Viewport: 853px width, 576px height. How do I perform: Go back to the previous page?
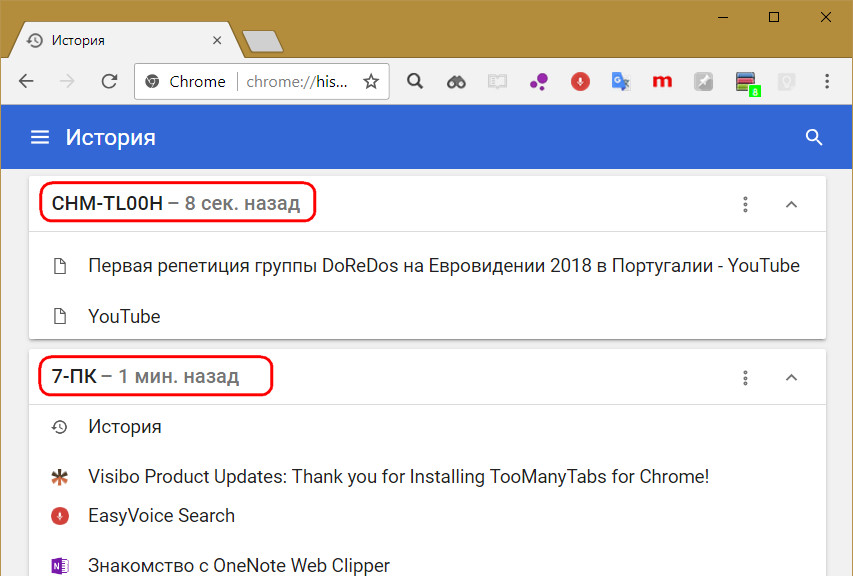point(27,82)
